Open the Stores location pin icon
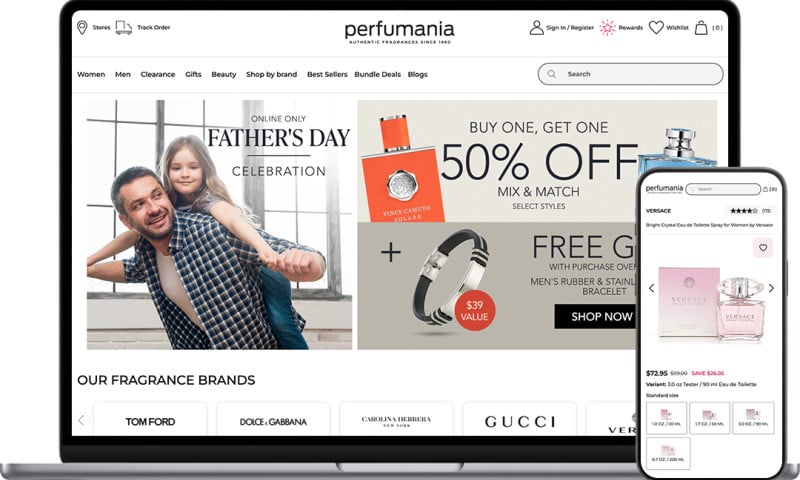This screenshot has height=480, width=800. click(x=82, y=28)
